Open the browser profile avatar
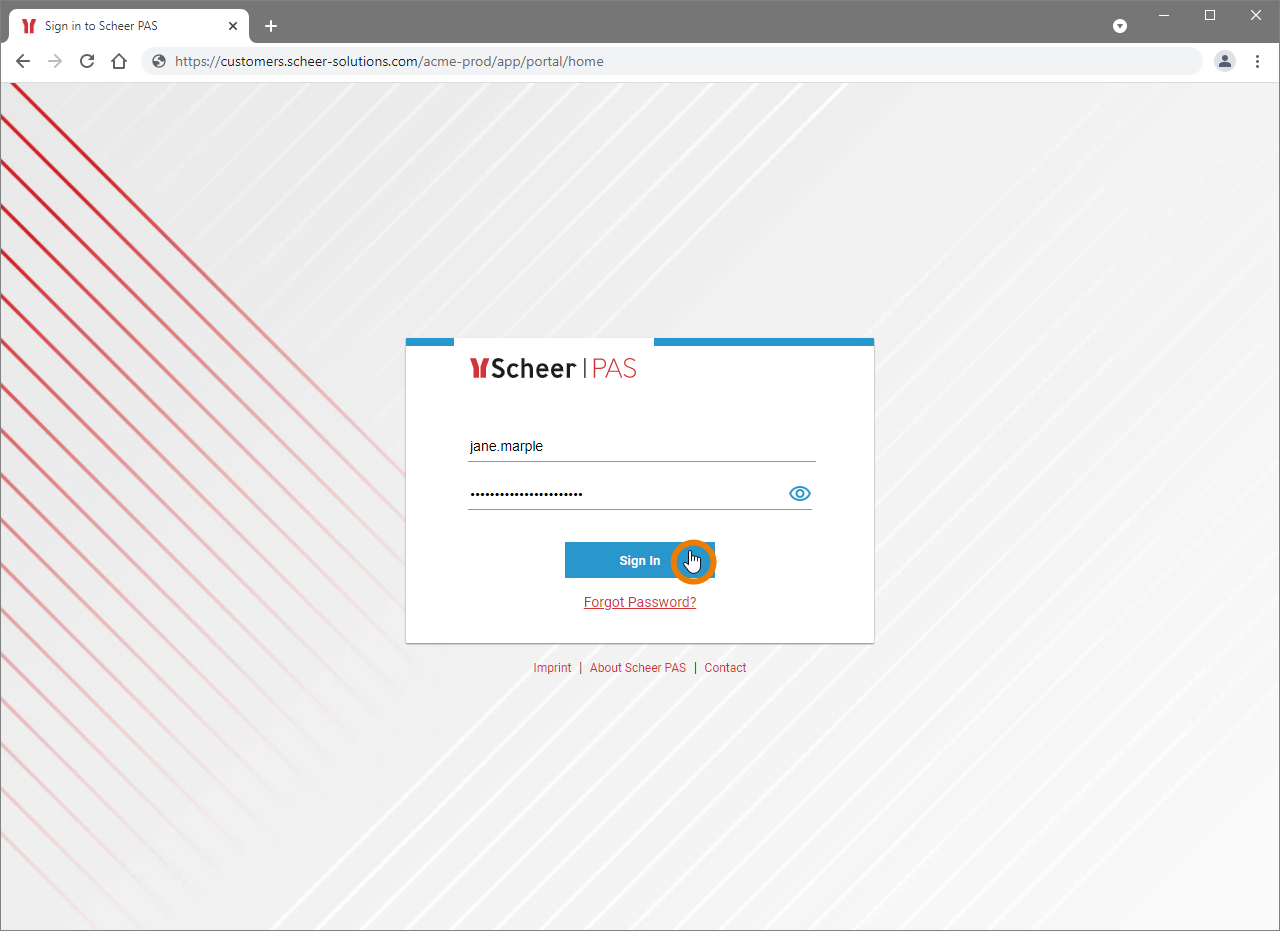Viewport: 1280px width, 931px height. click(1225, 61)
